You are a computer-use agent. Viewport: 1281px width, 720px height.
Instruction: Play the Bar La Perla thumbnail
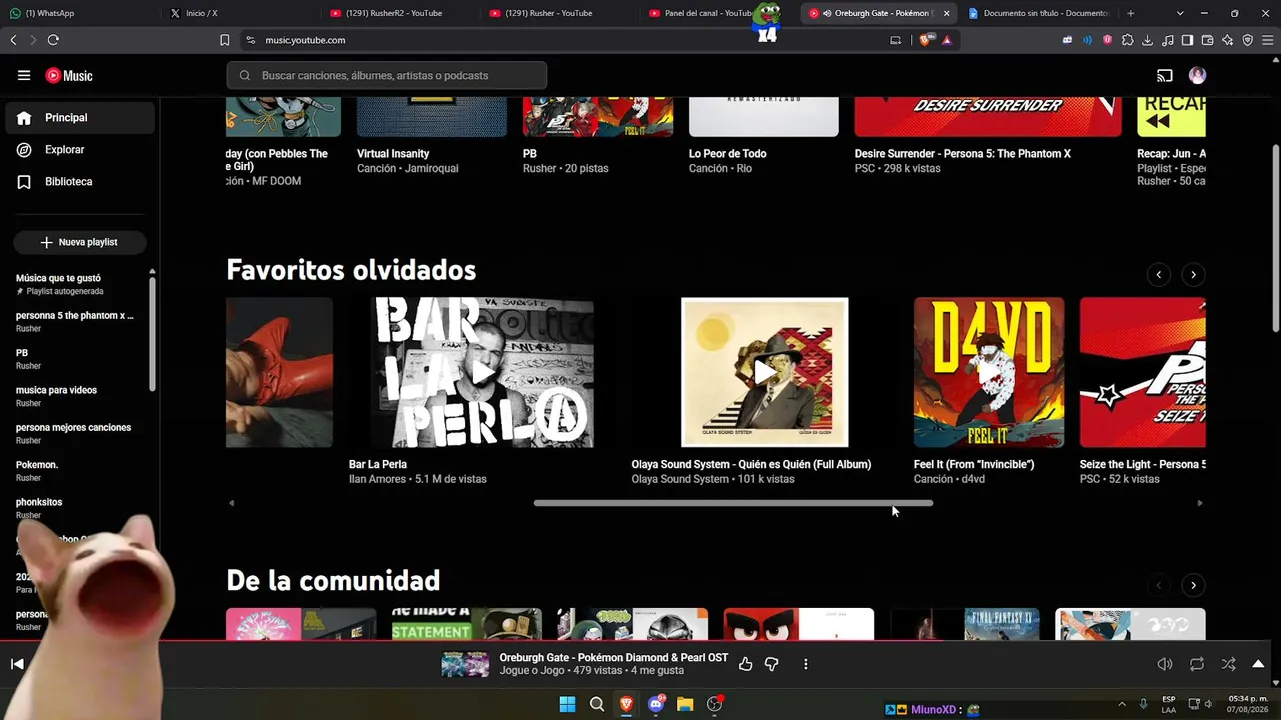[x=483, y=372]
